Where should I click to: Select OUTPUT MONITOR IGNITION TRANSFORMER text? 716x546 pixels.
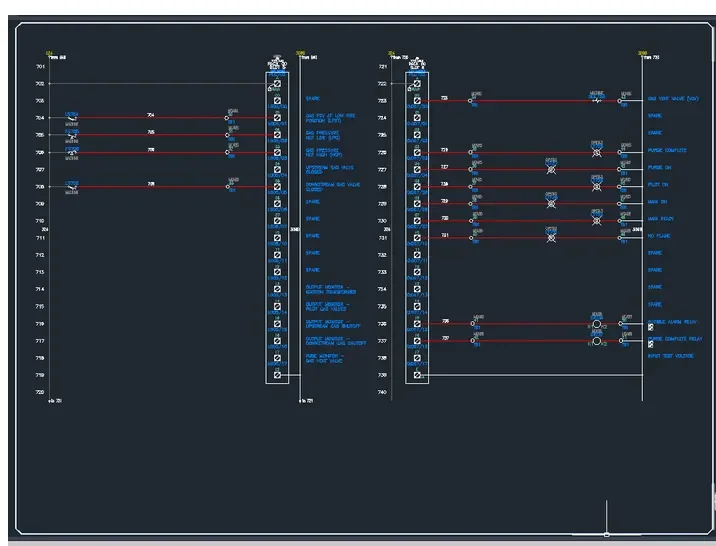tap(331, 289)
